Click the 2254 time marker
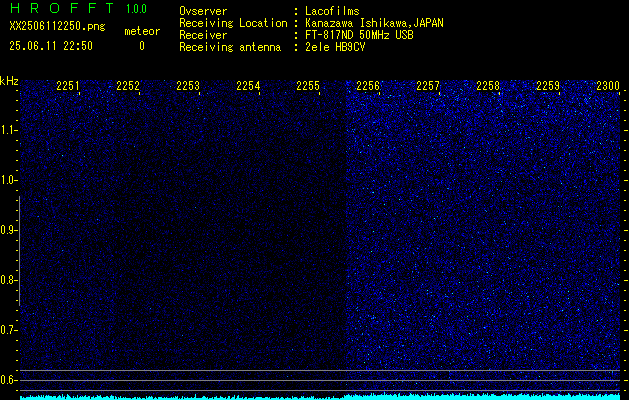The width and height of the screenshot is (629, 400). click(248, 86)
